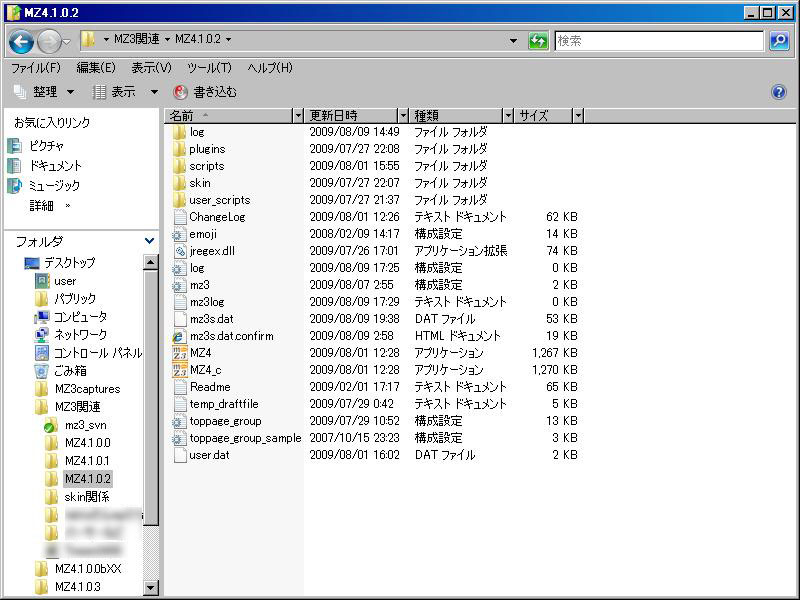Click the search input field
Image resolution: width=800 pixels, height=600 pixels.
coord(658,41)
